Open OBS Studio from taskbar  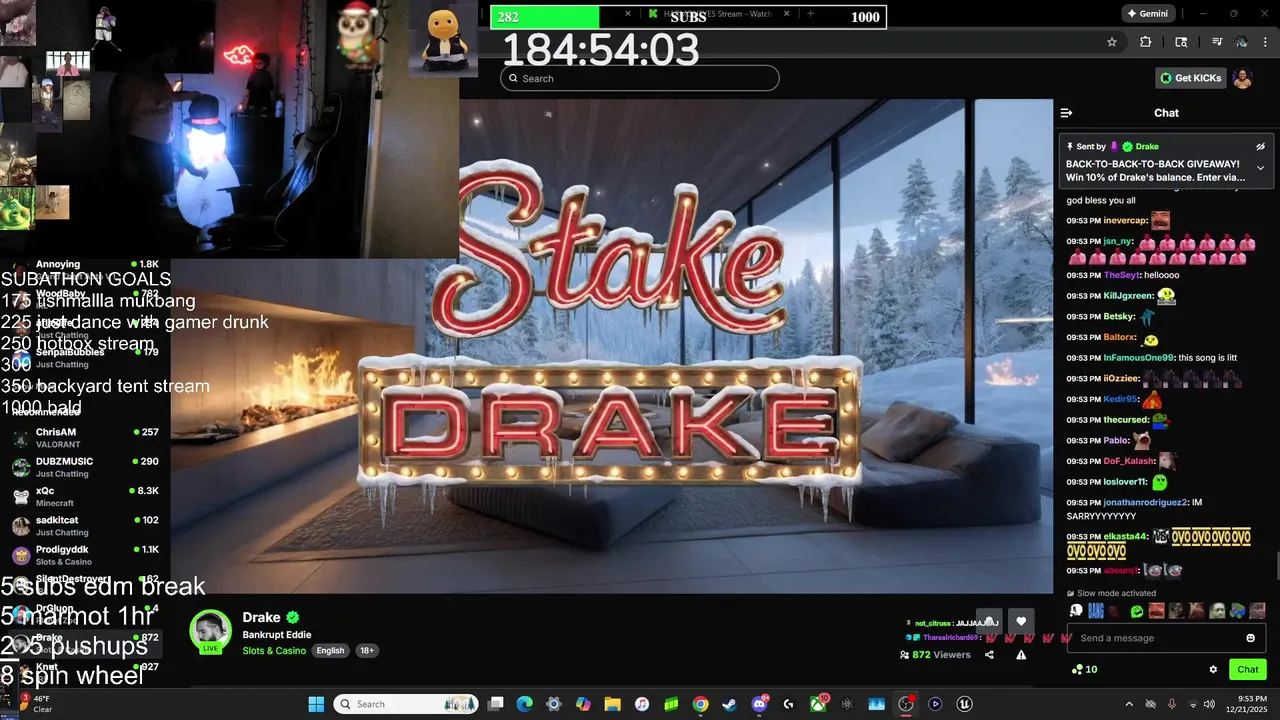[906, 704]
